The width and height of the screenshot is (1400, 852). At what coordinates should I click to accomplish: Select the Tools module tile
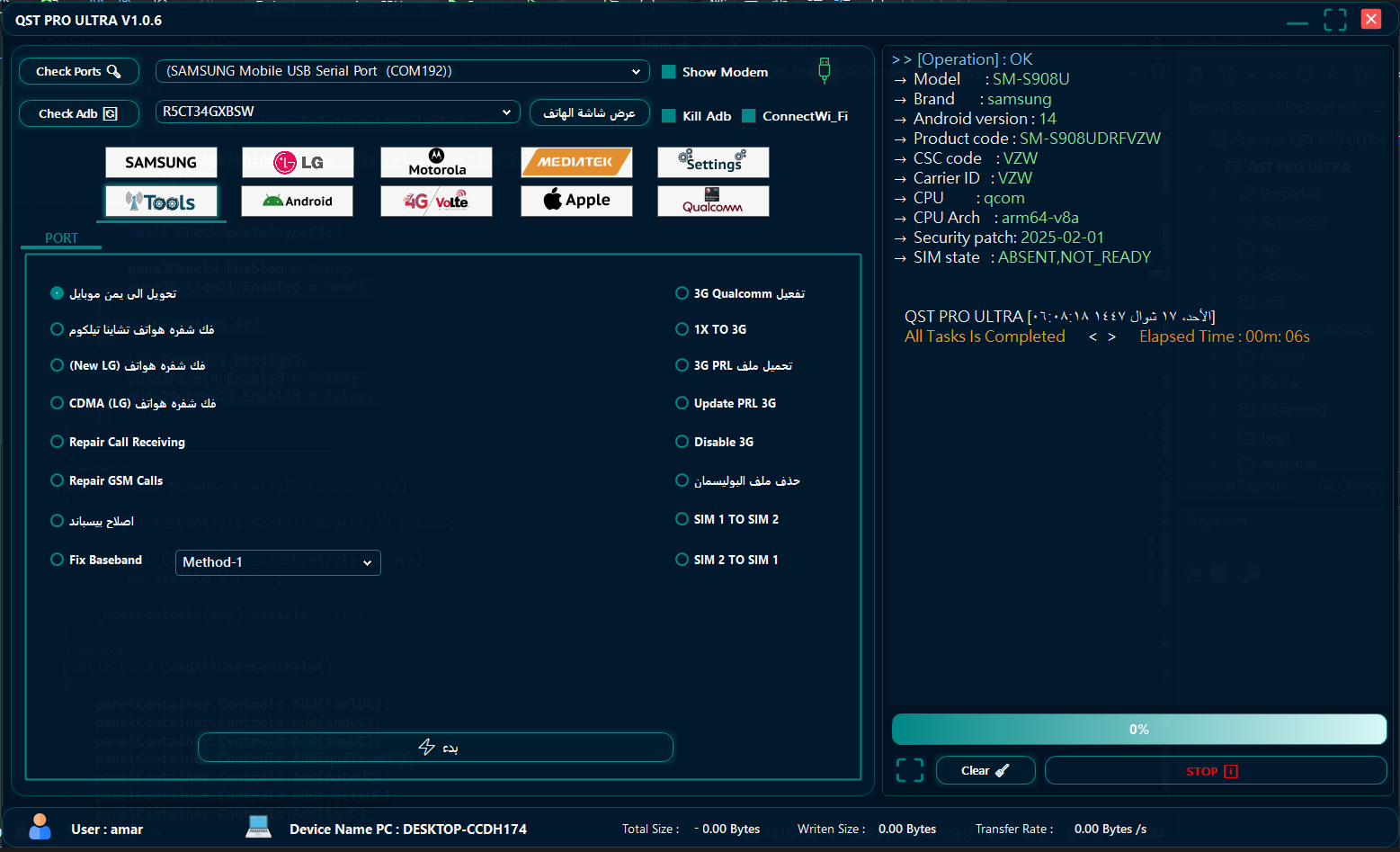pyautogui.click(x=161, y=202)
